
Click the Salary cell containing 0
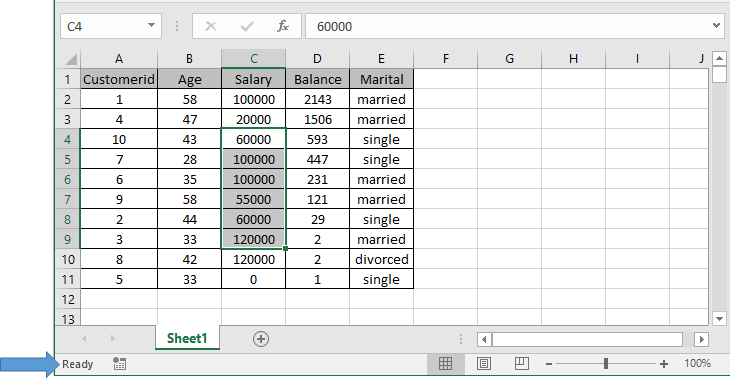[253, 279]
